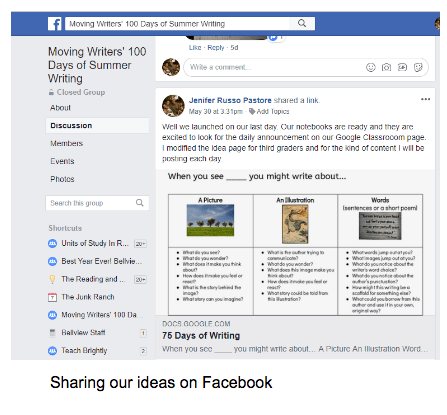This screenshot has width=447, height=415.
Task: Click the Add Topics tag link
Action: pyautogui.click(x=273, y=112)
